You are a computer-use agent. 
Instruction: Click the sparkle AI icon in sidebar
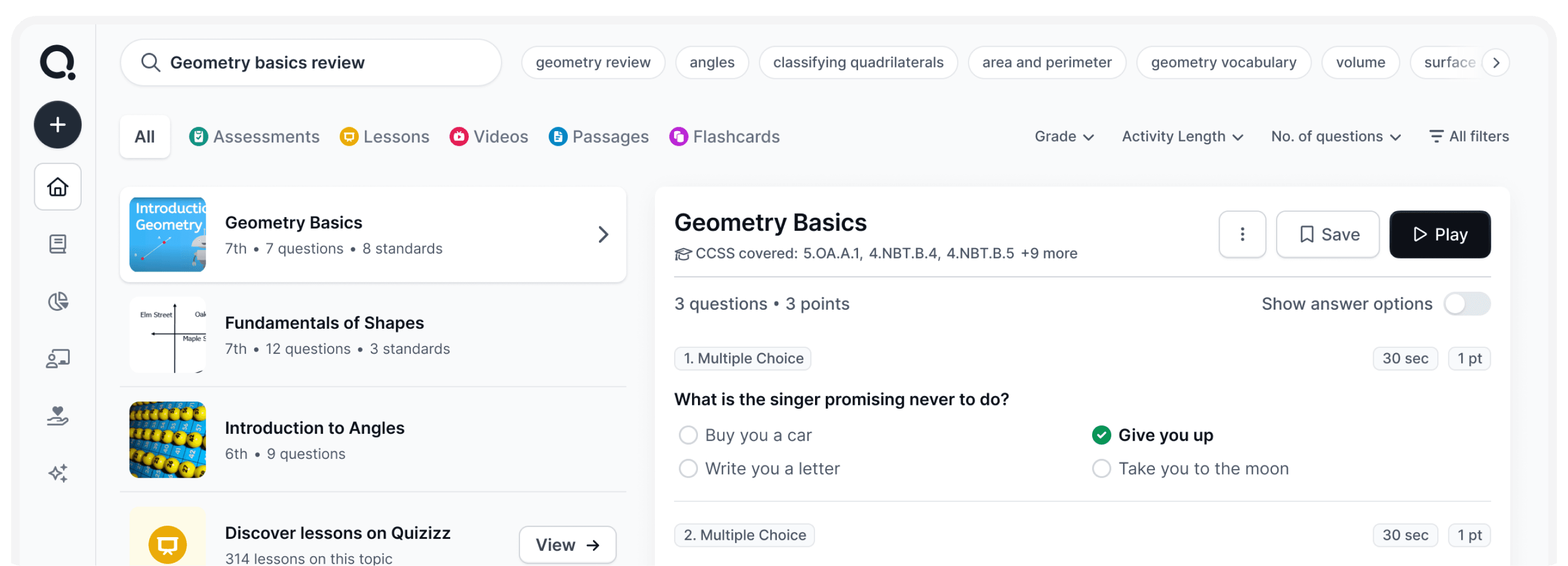coord(58,473)
